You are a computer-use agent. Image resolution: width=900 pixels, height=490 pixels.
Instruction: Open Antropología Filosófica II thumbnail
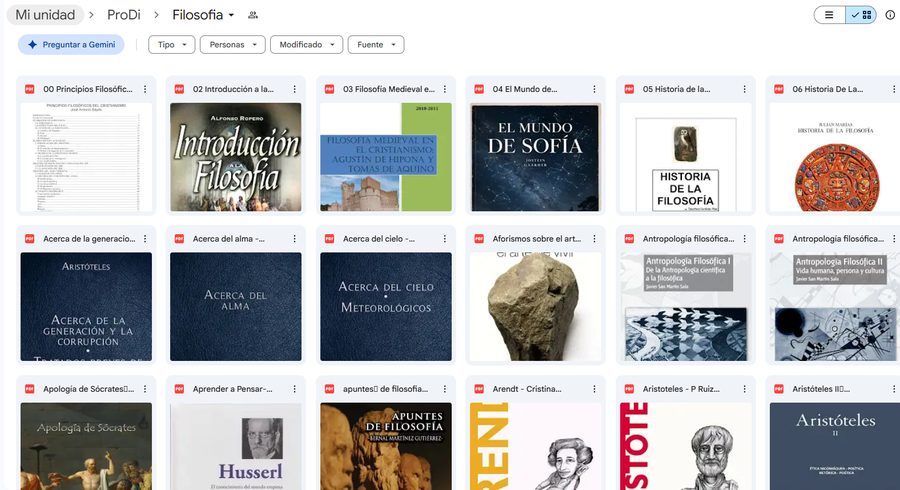click(835, 307)
